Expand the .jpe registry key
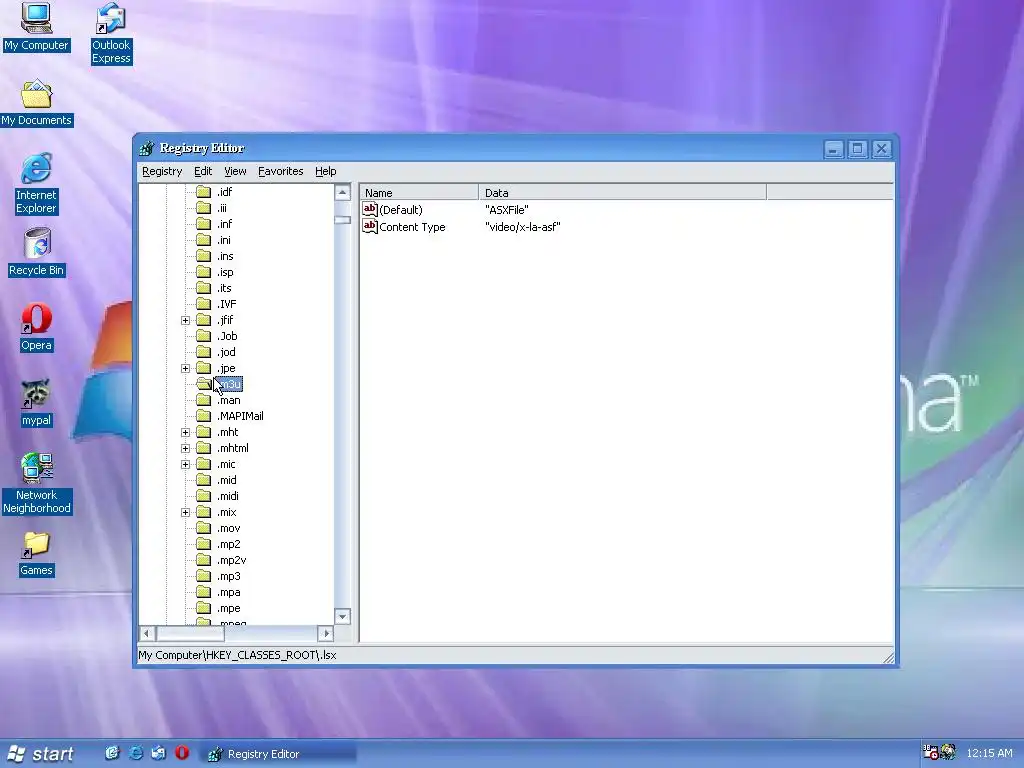Image resolution: width=1024 pixels, height=768 pixels. (185, 368)
